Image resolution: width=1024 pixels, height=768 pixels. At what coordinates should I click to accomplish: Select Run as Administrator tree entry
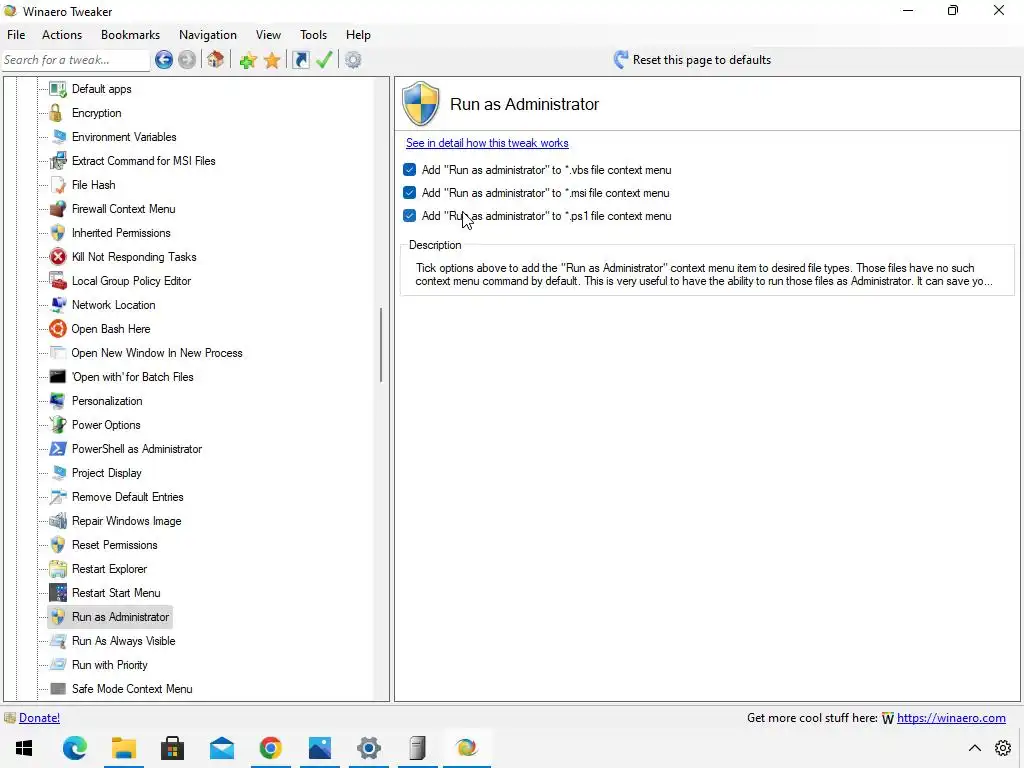[x=120, y=617]
